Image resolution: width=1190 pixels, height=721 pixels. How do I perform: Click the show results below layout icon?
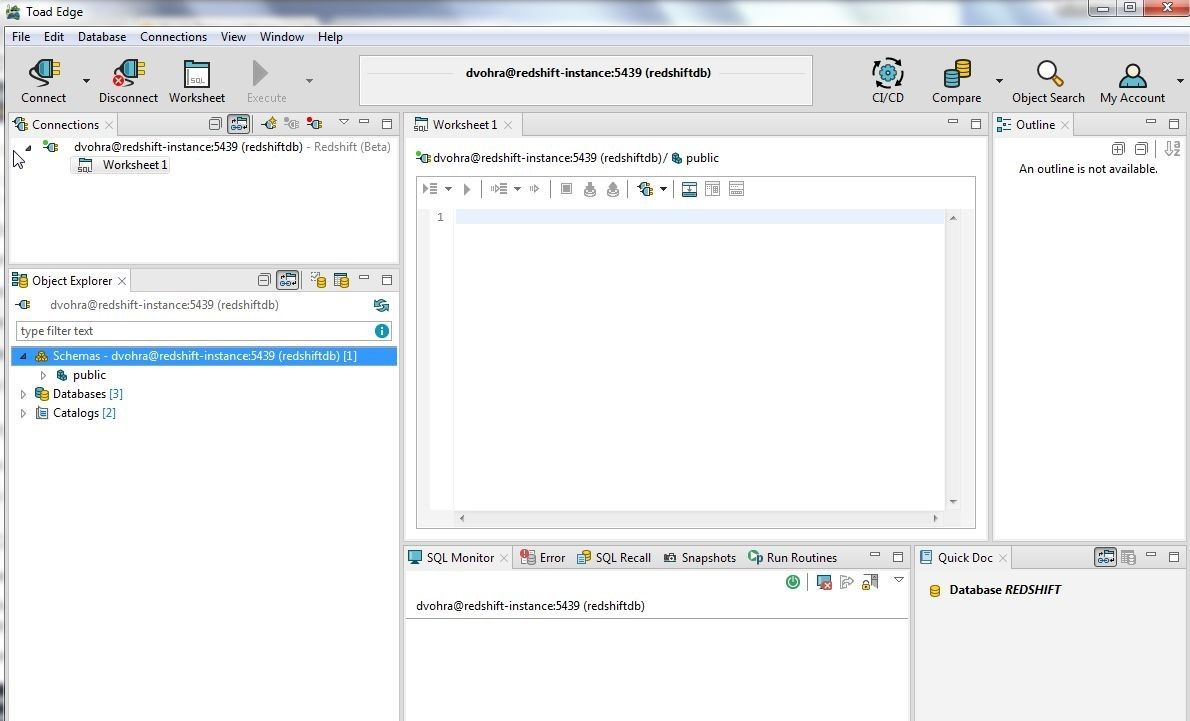[x=689, y=189]
